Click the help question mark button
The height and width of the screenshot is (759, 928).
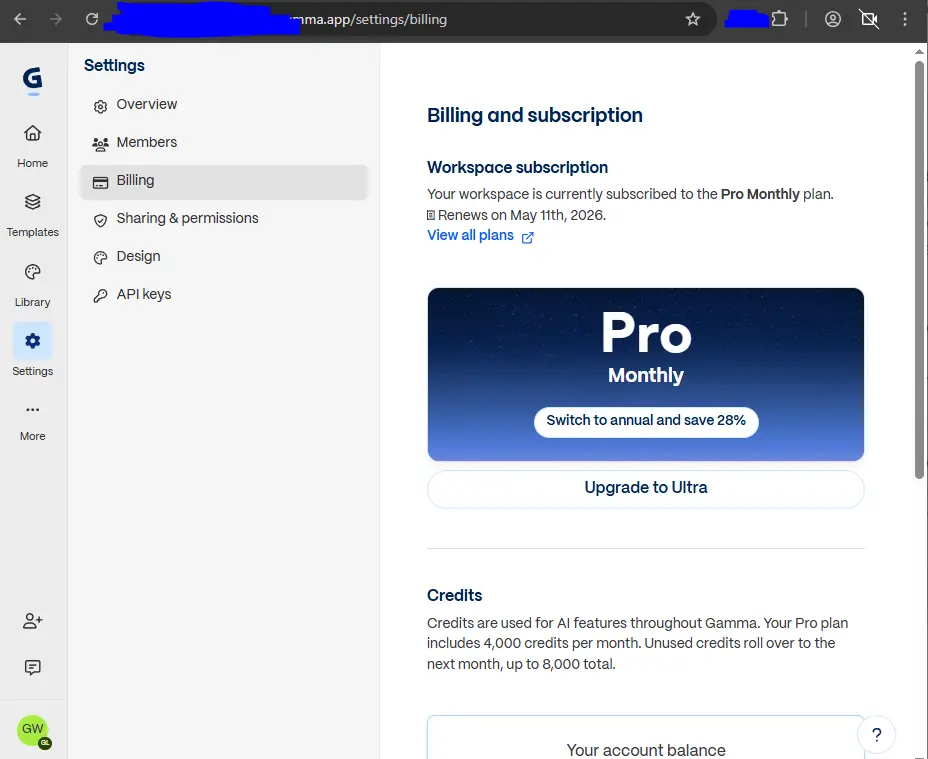point(876,735)
